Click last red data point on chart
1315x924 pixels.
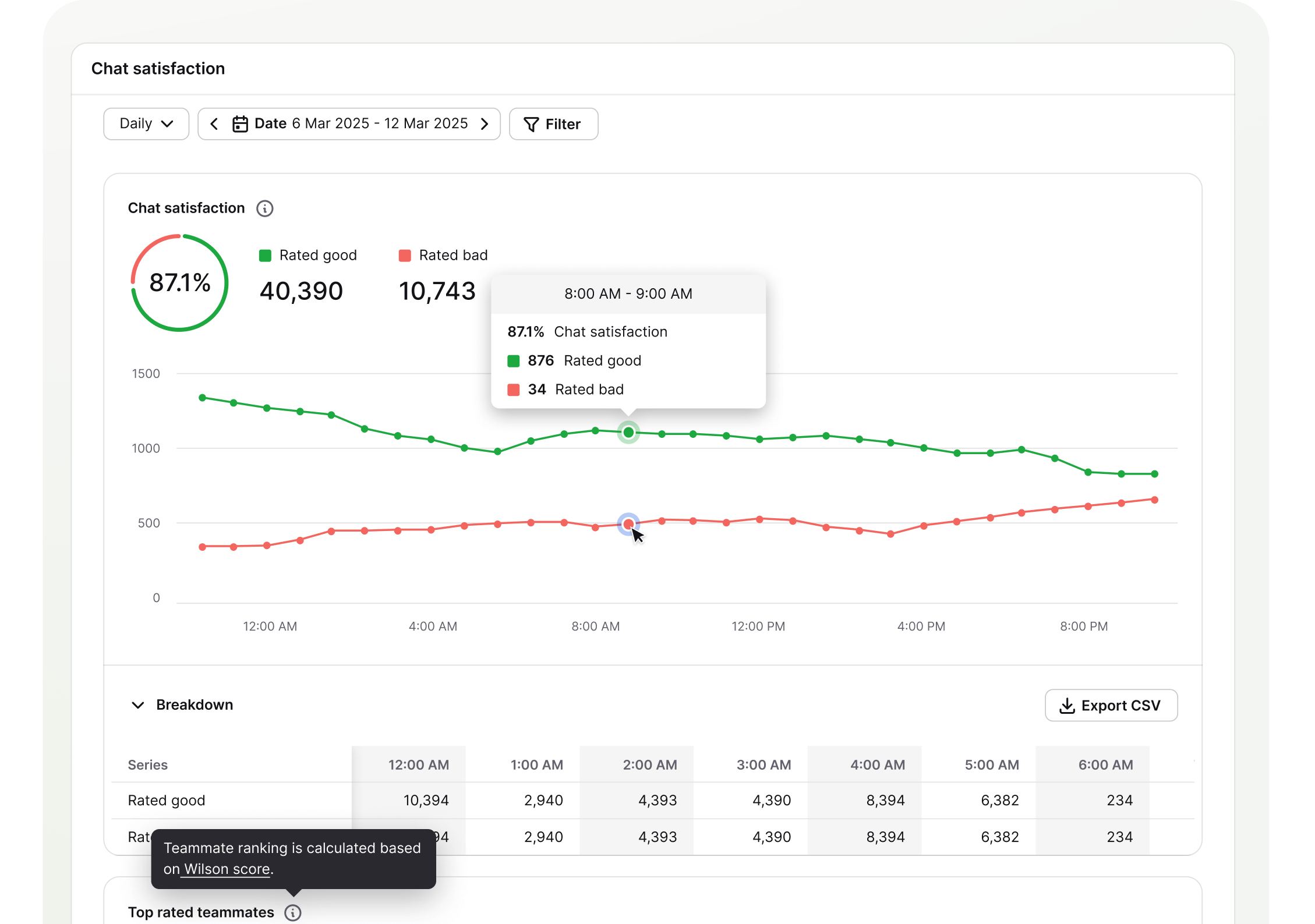tap(1154, 500)
